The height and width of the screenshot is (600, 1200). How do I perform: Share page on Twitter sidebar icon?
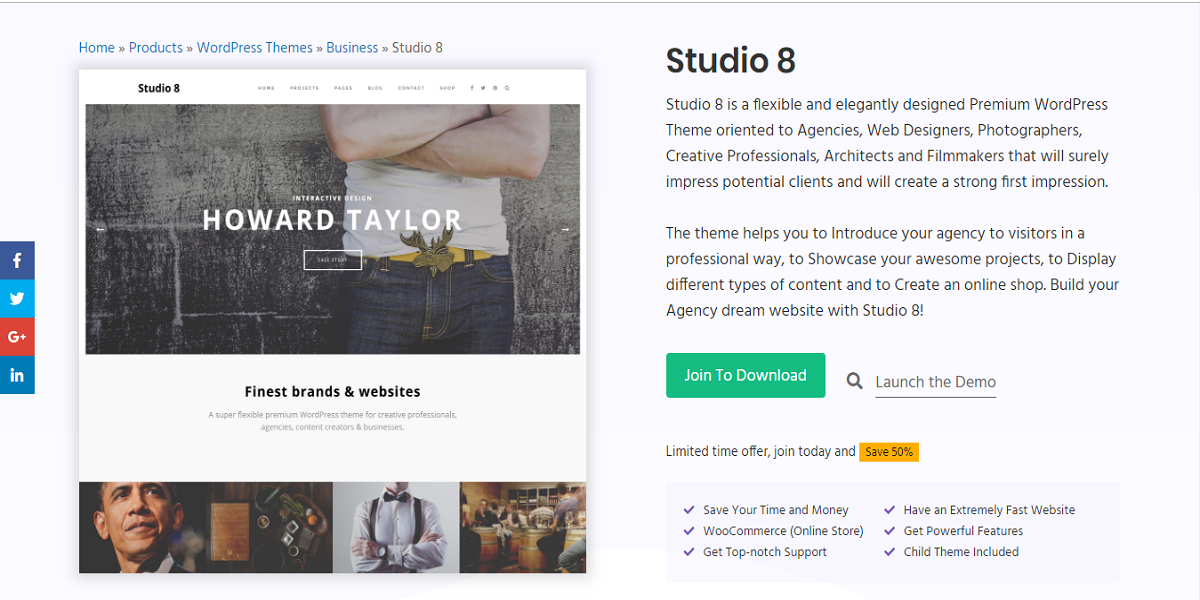tap(17, 298)
